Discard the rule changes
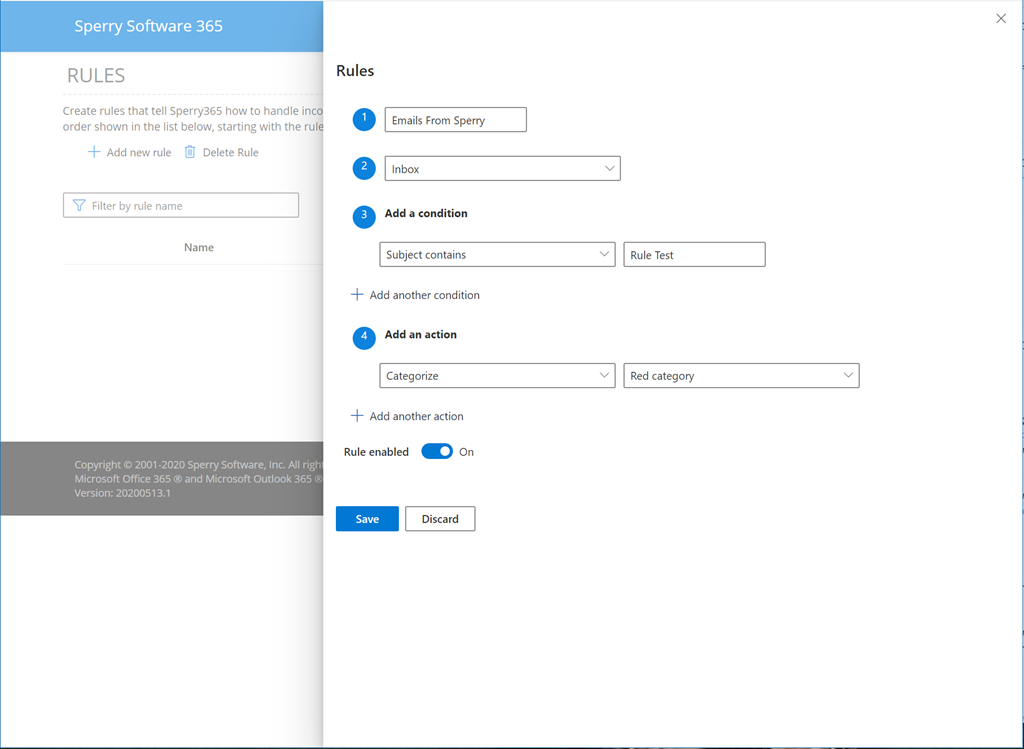This screenshot has width=1024, height=749. click(440, 518)
